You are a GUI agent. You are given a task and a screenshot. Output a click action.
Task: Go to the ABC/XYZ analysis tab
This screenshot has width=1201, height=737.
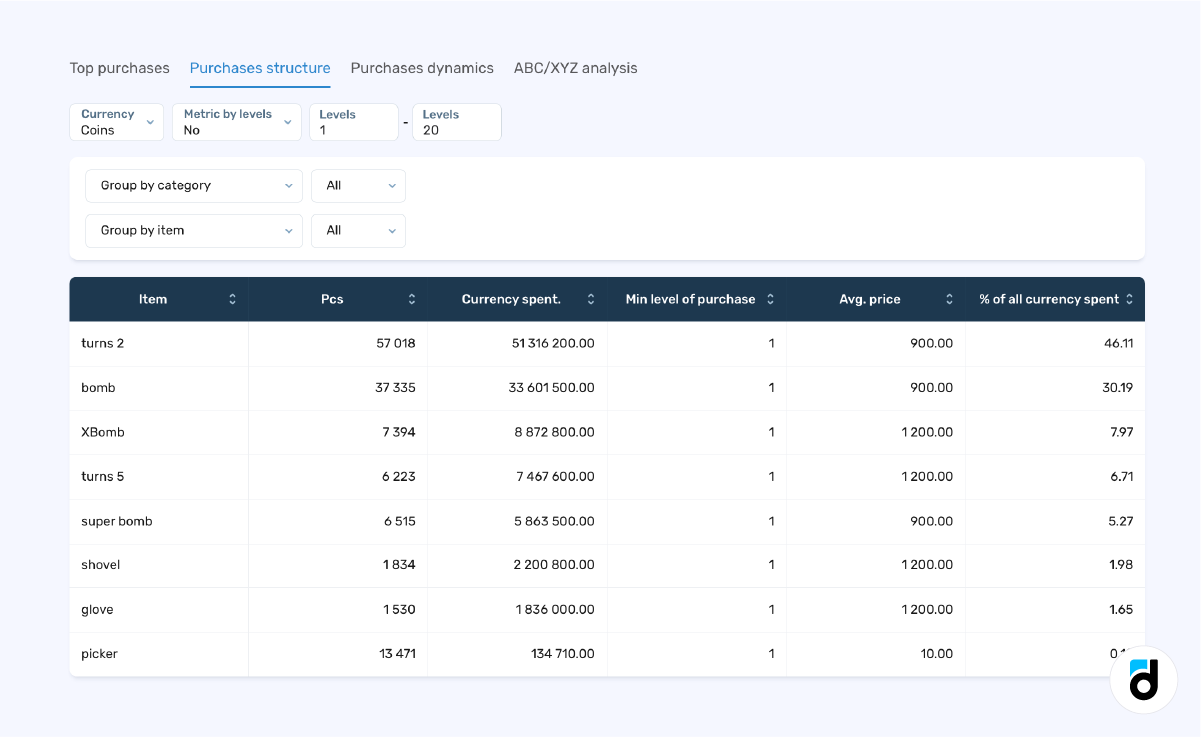[575, 68]
